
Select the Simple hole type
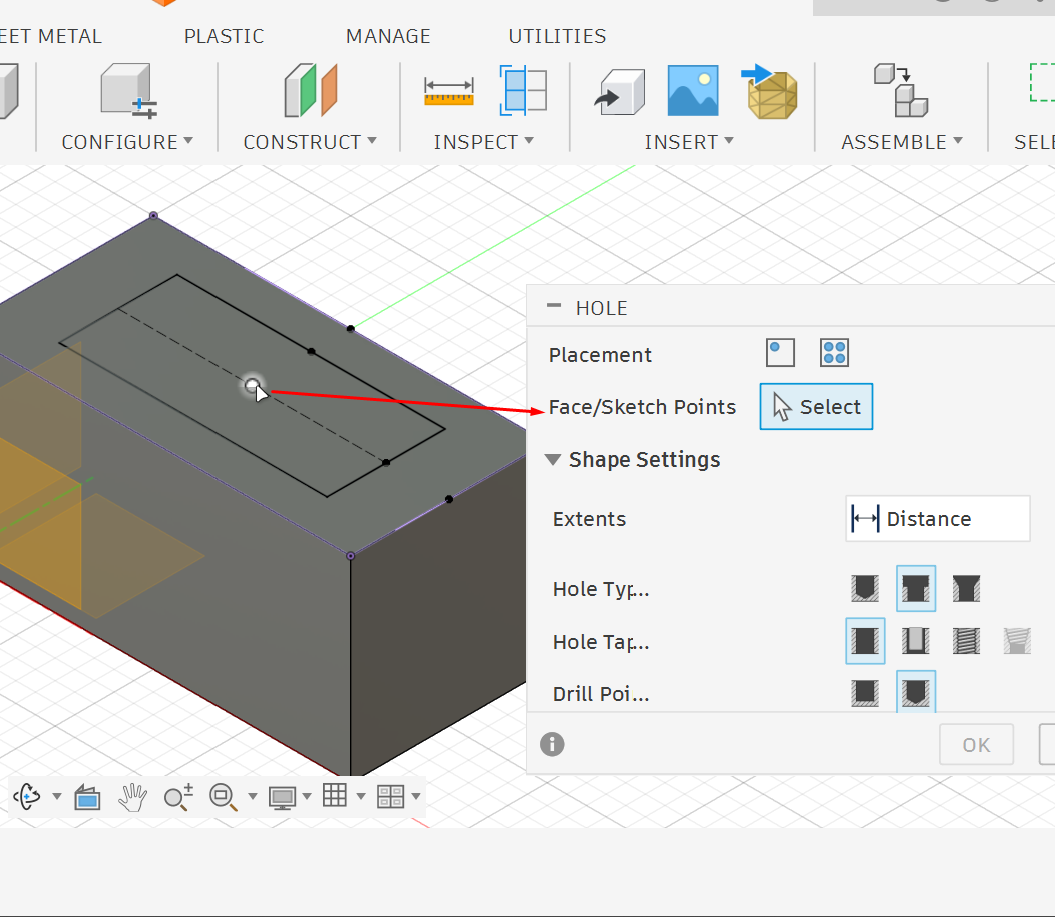tap(865, 589)
